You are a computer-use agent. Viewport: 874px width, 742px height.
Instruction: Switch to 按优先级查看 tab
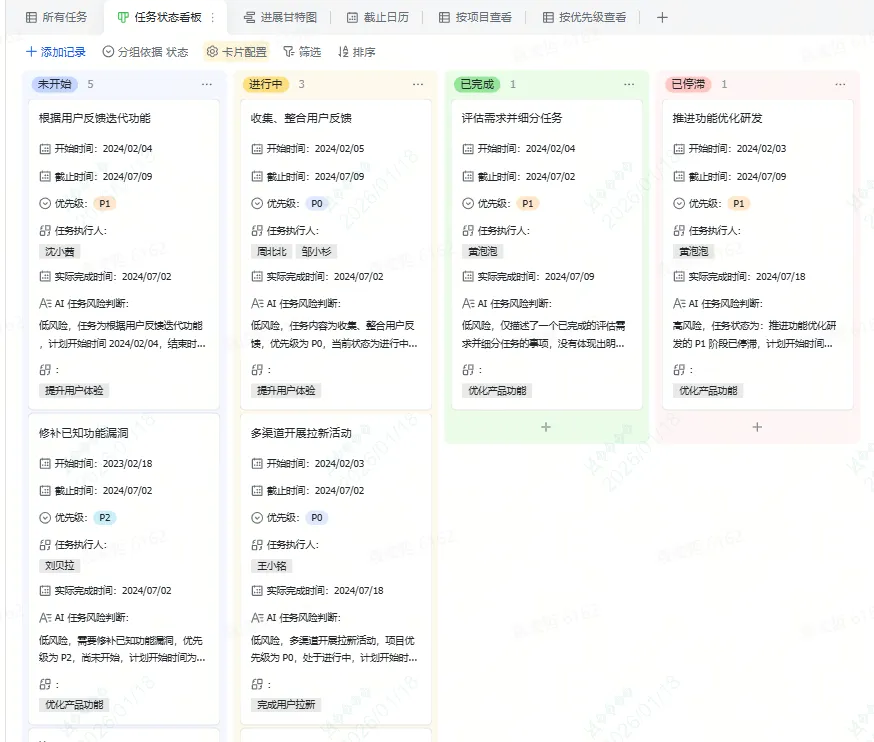pos(584,17)
